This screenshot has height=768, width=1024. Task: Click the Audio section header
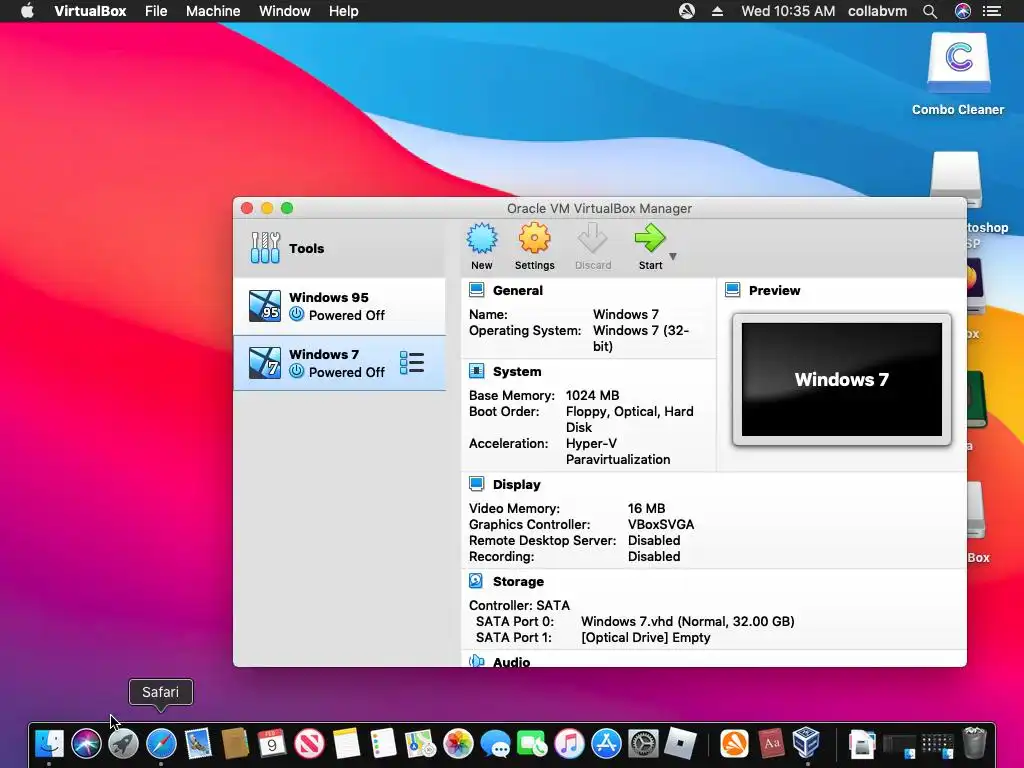pos(511,662)
